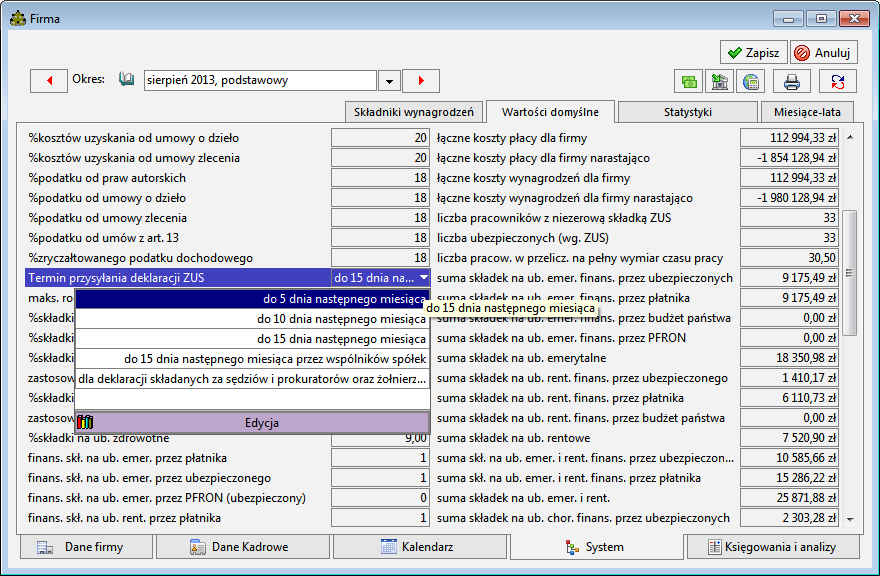The image size is (880, 576).
Task: Click the value 1 410,17 zł
Action: tap(789, 378)
